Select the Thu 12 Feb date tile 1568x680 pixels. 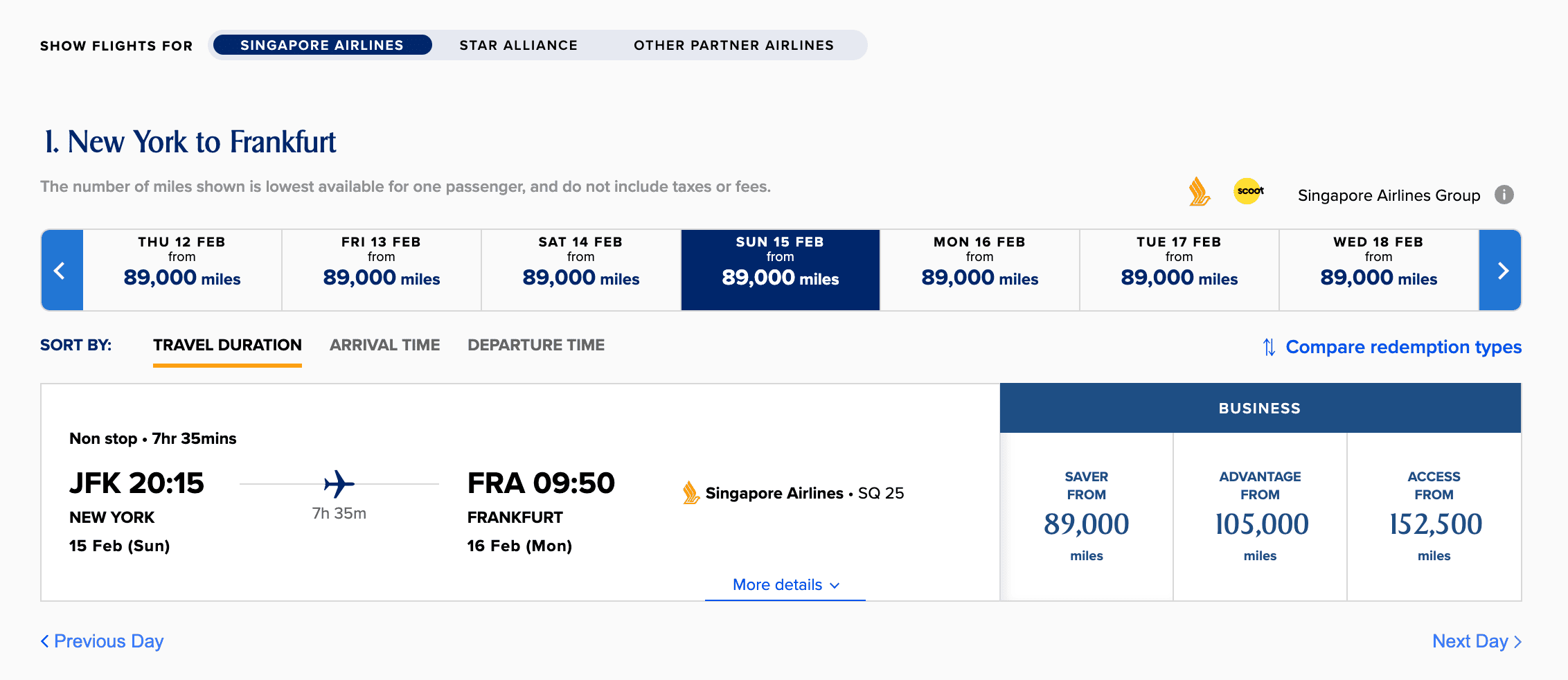click(x=181, y=269)
